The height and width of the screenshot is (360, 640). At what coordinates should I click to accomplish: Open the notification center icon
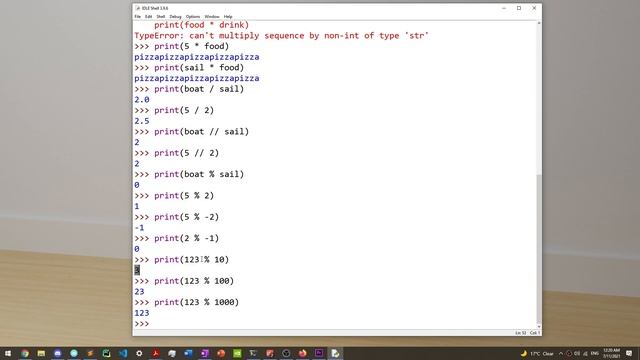[629, 353]
